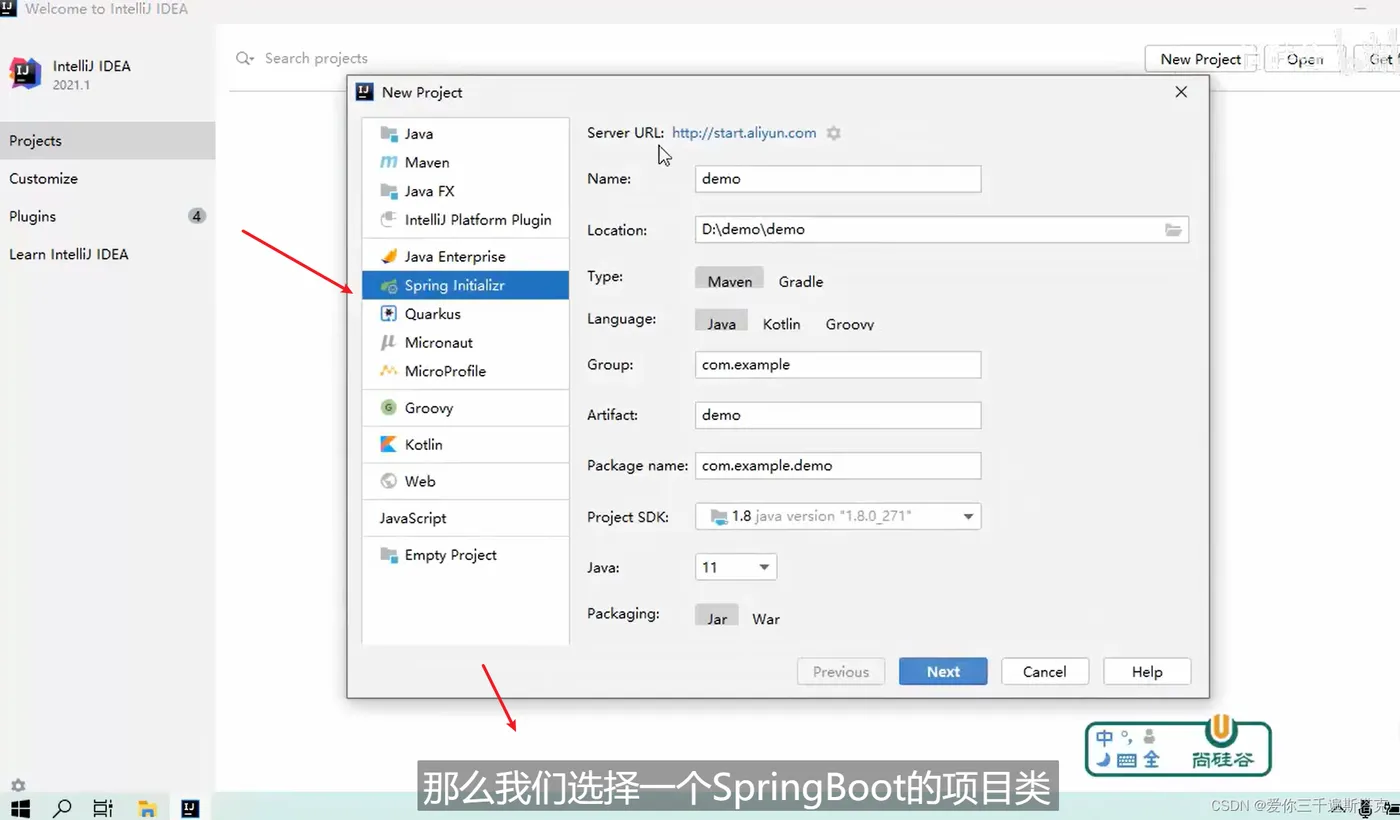Switch build Type to Gradle
The height and width of the screenshot is (820, 1400).
(801, 281)
